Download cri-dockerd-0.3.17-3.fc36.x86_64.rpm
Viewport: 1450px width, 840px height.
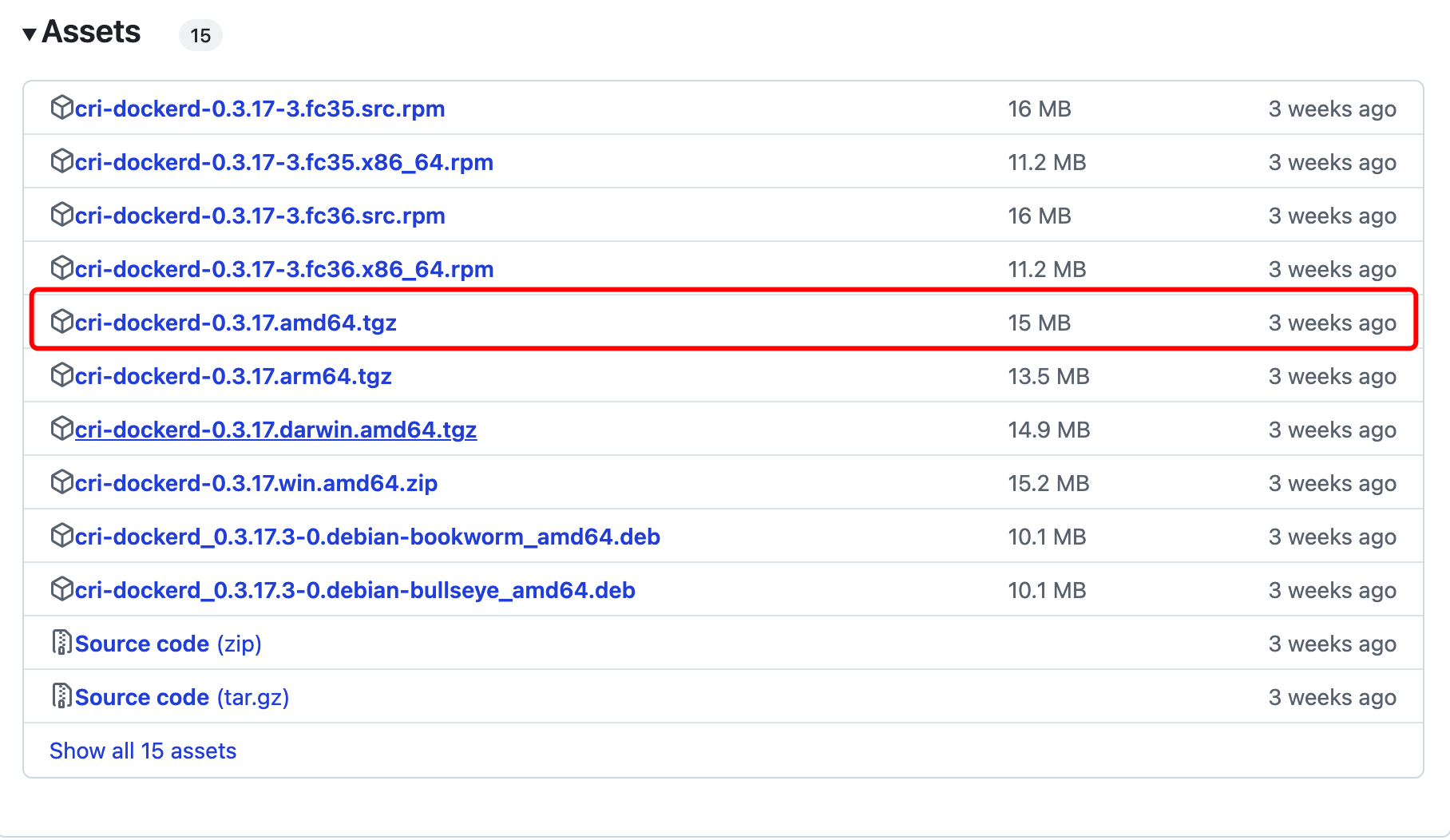284,269
